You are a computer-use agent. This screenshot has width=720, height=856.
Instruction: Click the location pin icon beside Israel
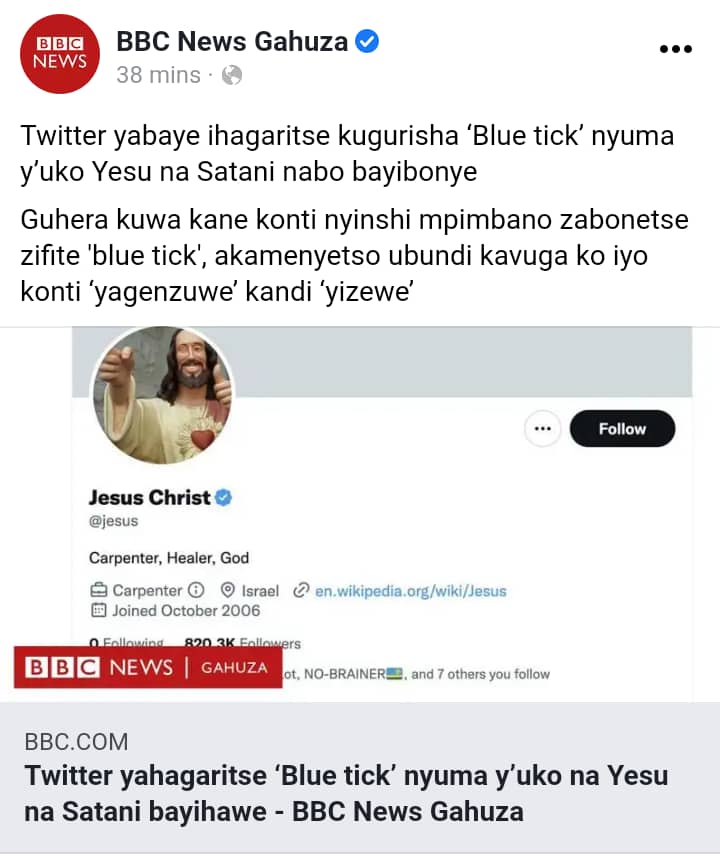coord(228,590)
